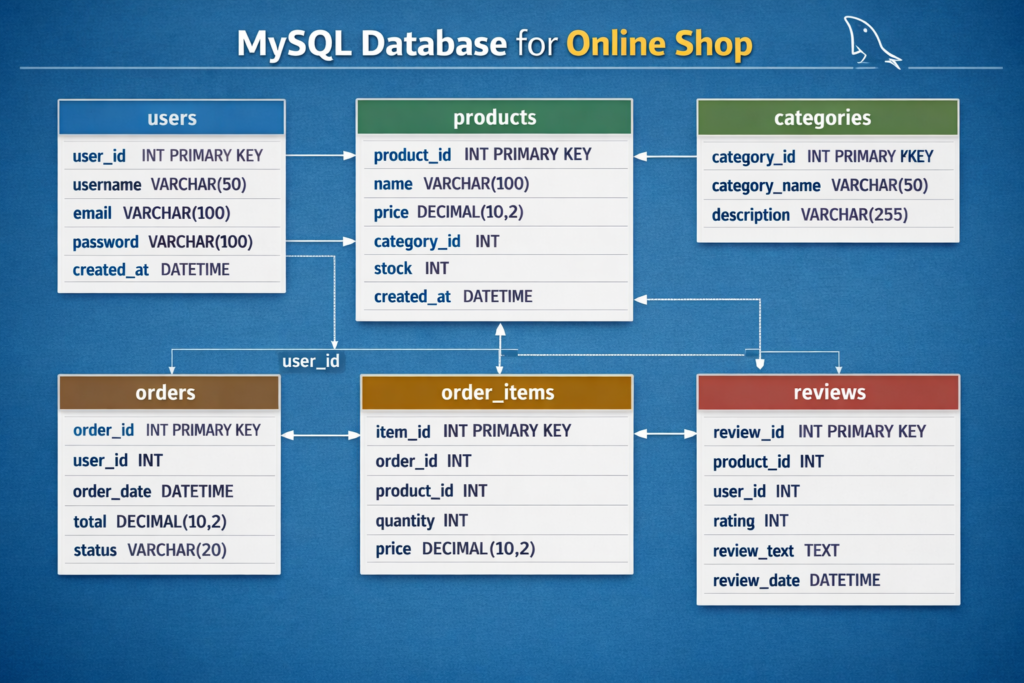Click the user_id relationship label on connector

[x=310, y=361]
